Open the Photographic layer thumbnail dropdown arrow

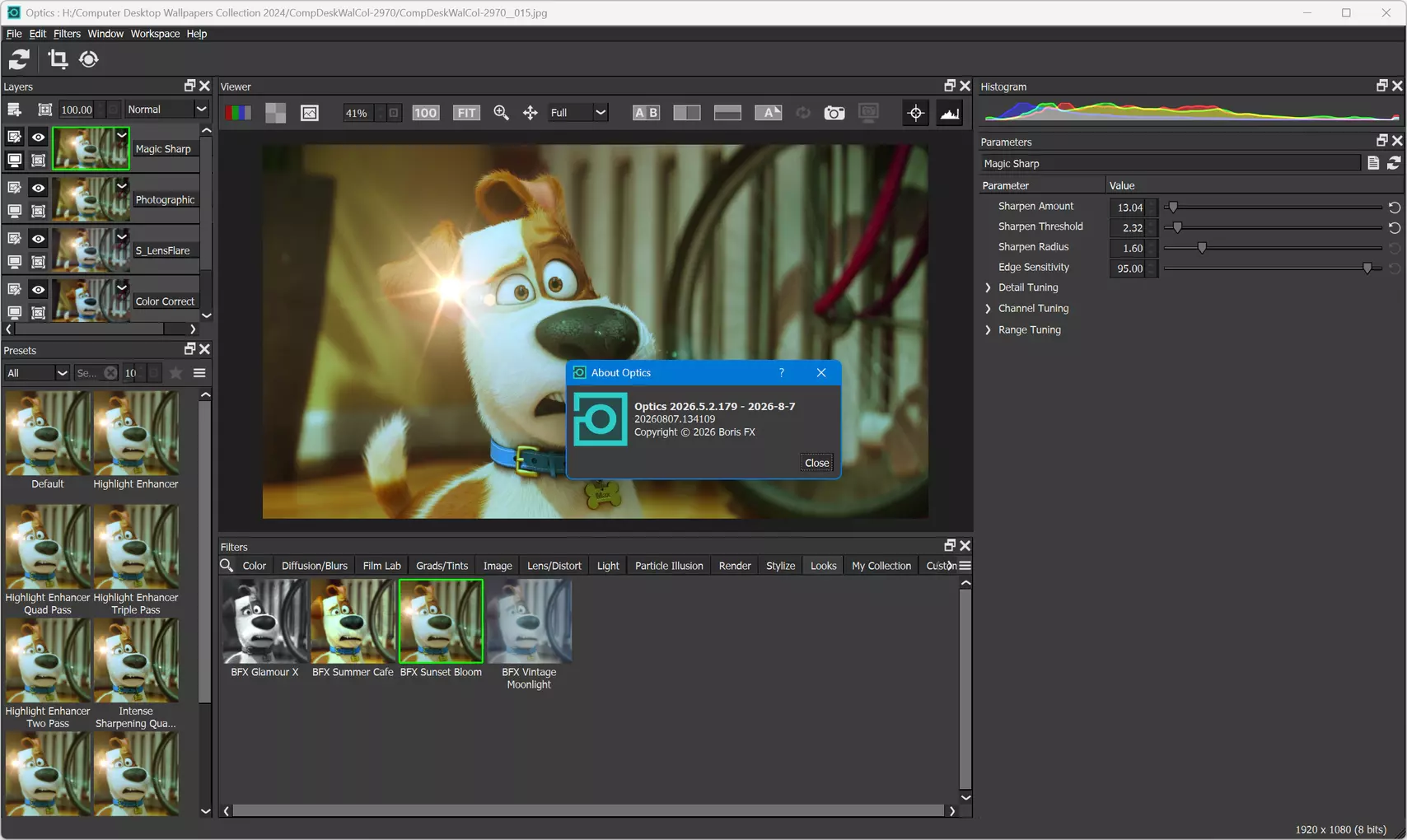122,186
